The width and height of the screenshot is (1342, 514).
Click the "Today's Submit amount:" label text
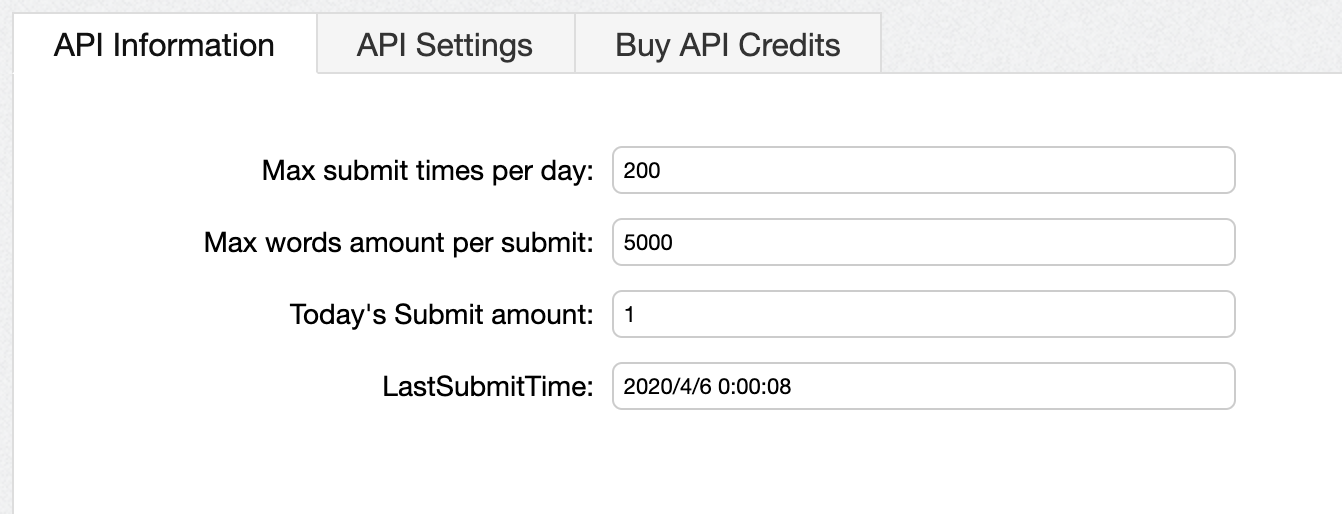(442, 314)
